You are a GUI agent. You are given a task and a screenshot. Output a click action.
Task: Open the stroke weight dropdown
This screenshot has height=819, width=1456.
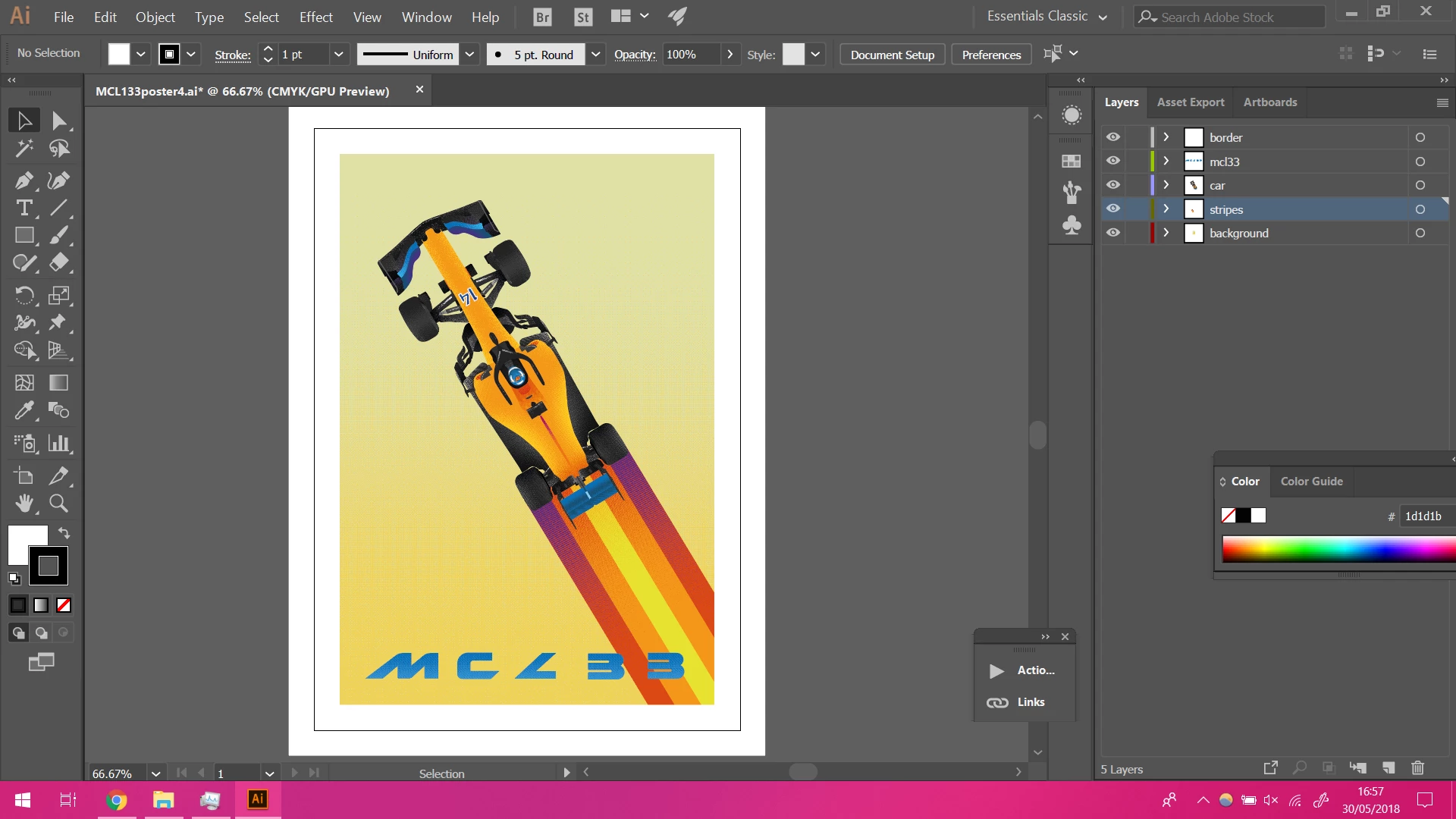click(338, 55)
